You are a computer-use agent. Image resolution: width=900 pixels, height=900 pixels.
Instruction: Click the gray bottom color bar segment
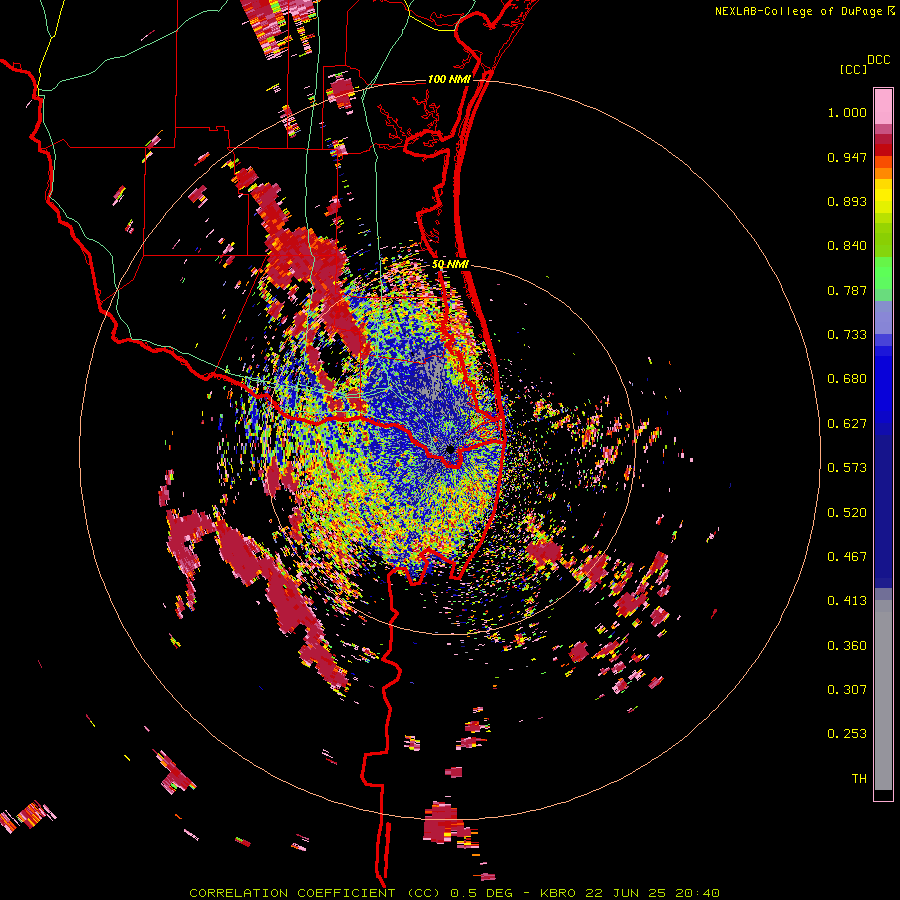[x=883, y=695]
